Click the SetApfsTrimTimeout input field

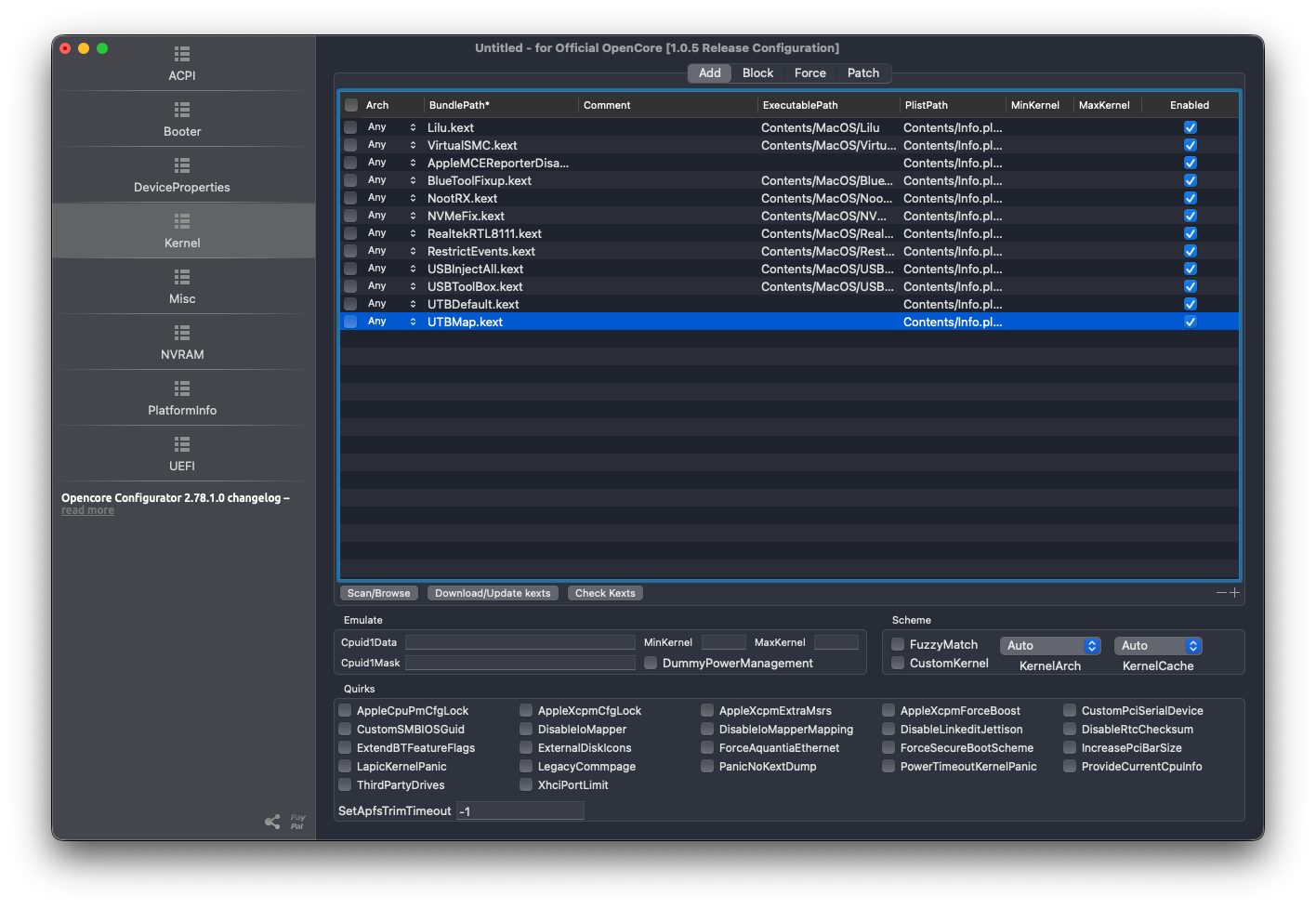(x=520, y=811)
